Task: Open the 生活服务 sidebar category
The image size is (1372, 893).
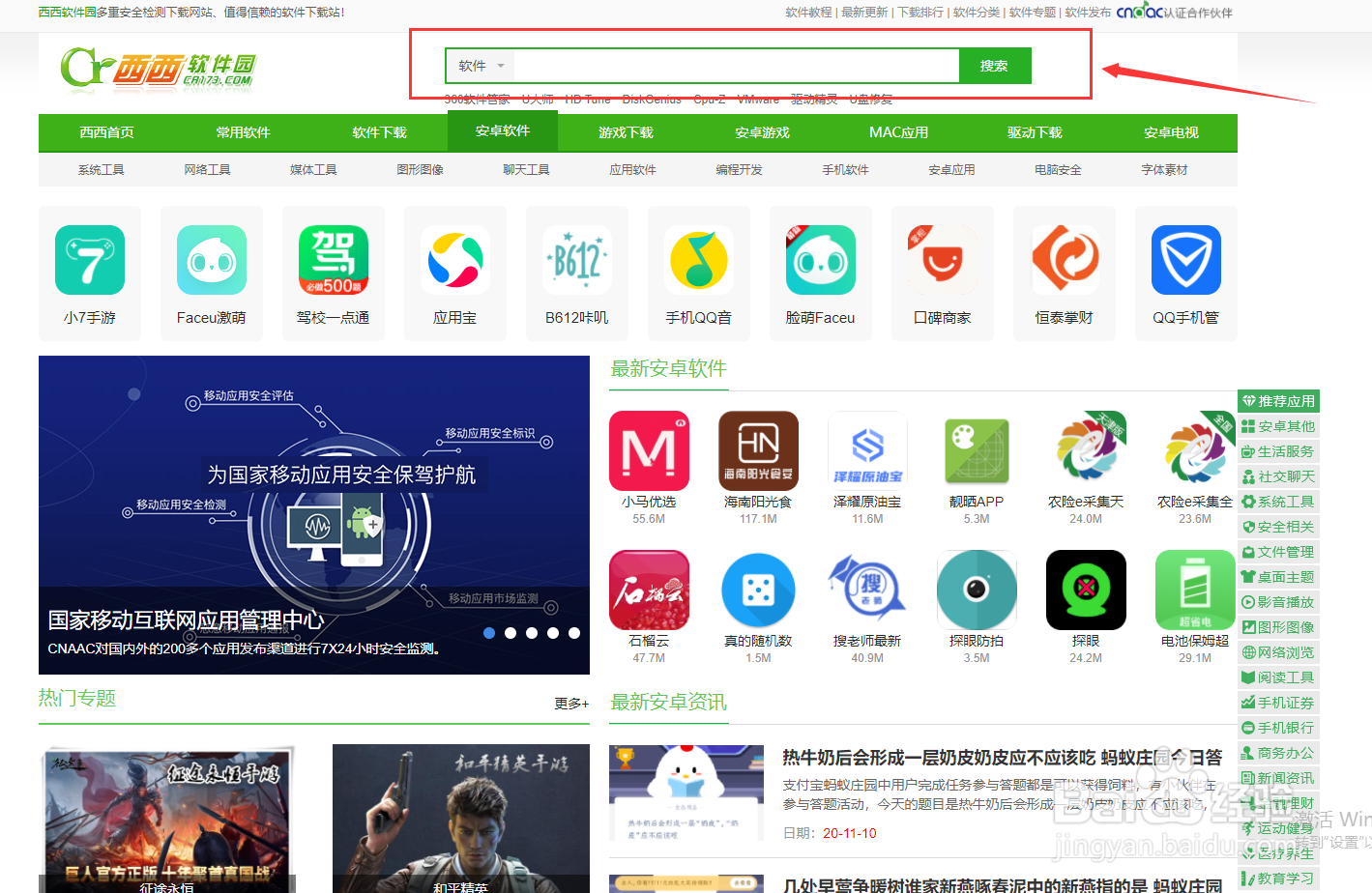Action: pos(1279,451)
